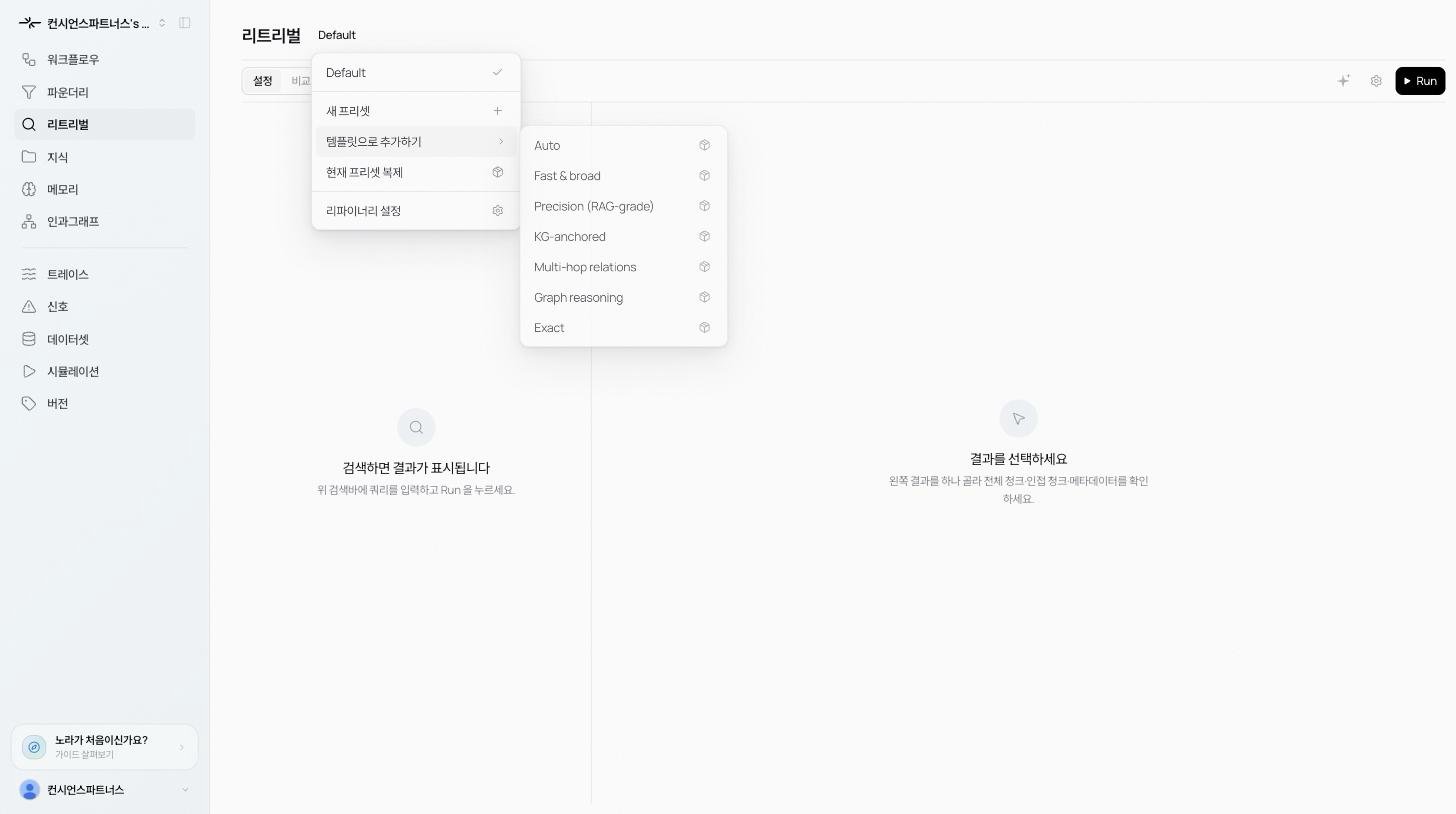Click the compass icon in the guide card
Image resolution: width=1456 pixels, height=814 pixels.
pos(34,747)
